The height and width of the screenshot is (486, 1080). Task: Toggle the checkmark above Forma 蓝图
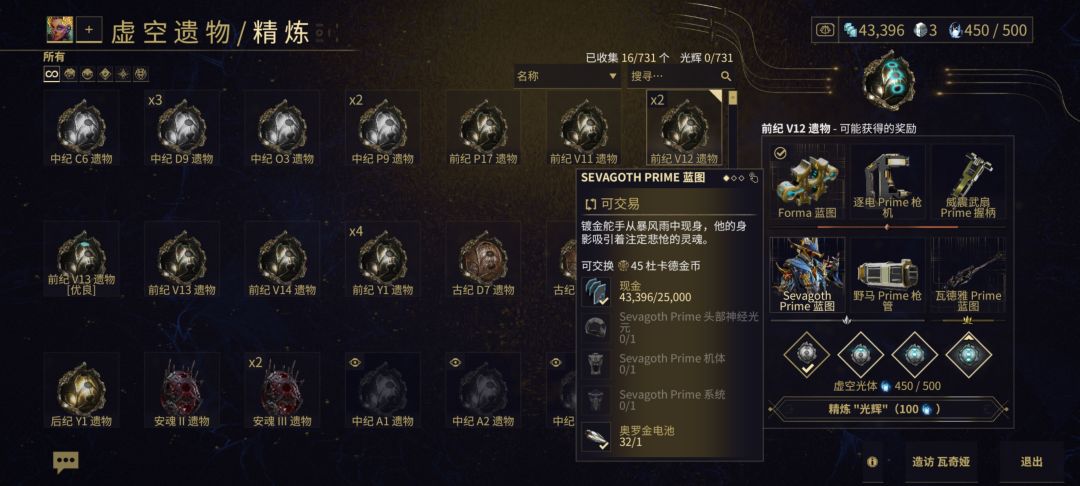pos(780,154)
